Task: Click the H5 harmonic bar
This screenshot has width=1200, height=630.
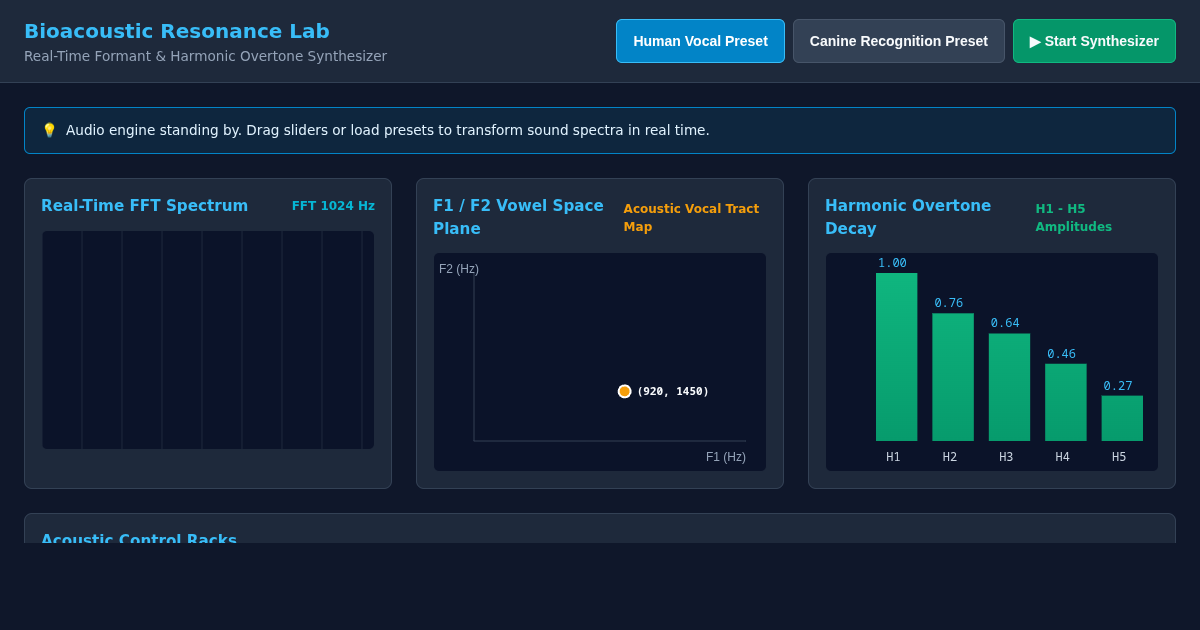Action: click(1122, 418)
